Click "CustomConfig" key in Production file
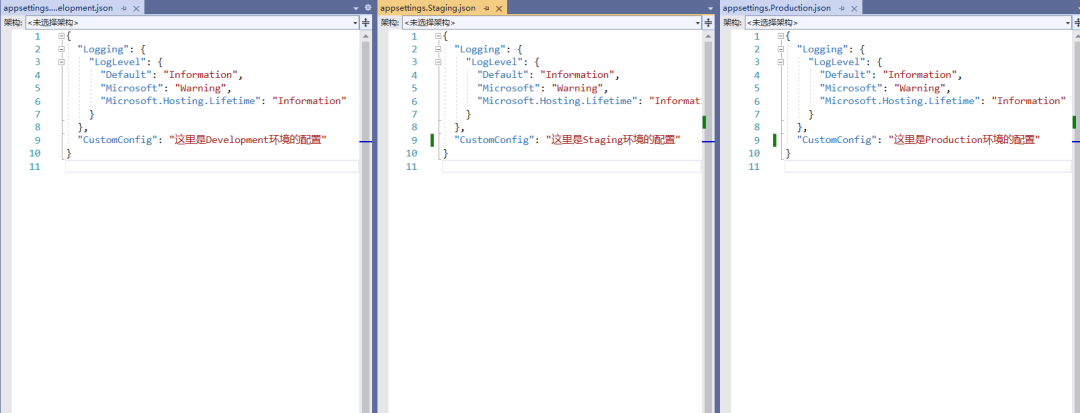The width and height of the screenshot is (1080, 413). pyautogui.click(x=836, y=140)
